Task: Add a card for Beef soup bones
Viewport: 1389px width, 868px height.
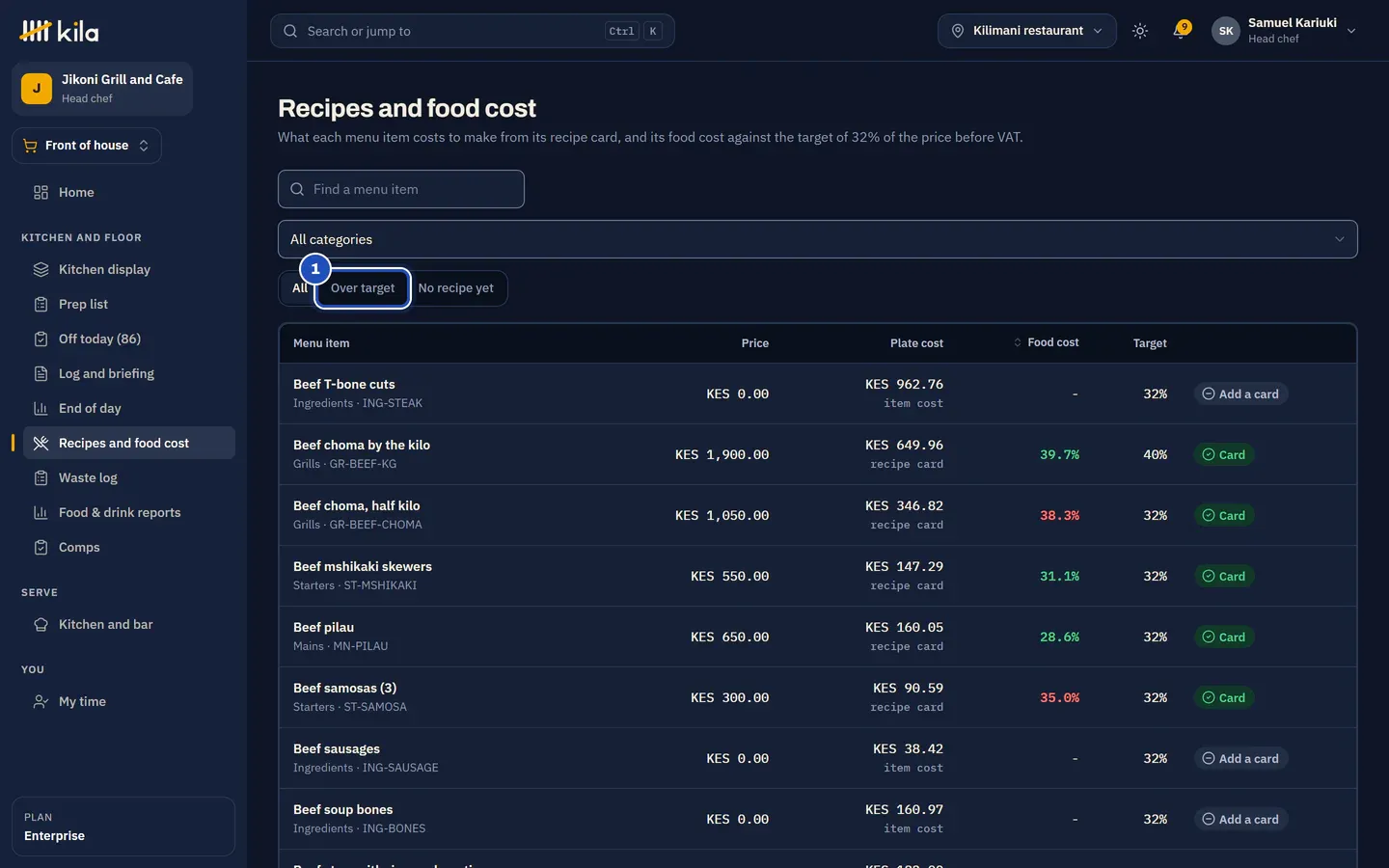Action: 1240,819
